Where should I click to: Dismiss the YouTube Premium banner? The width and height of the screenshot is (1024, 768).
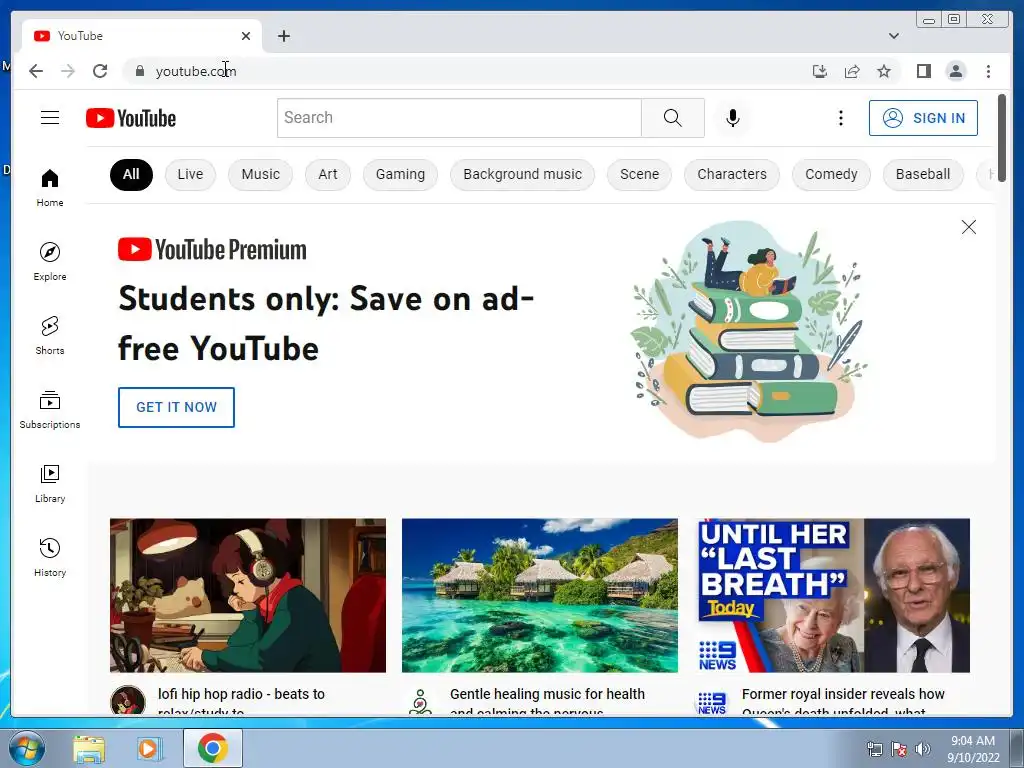(968, 227)
